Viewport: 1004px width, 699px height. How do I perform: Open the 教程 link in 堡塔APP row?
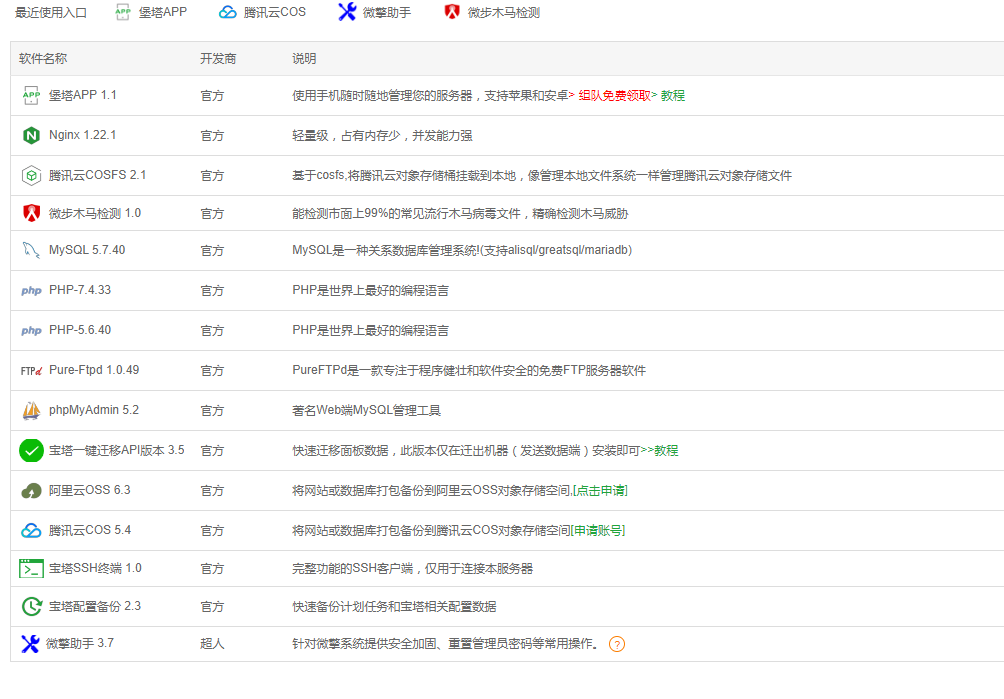[672, 95]
